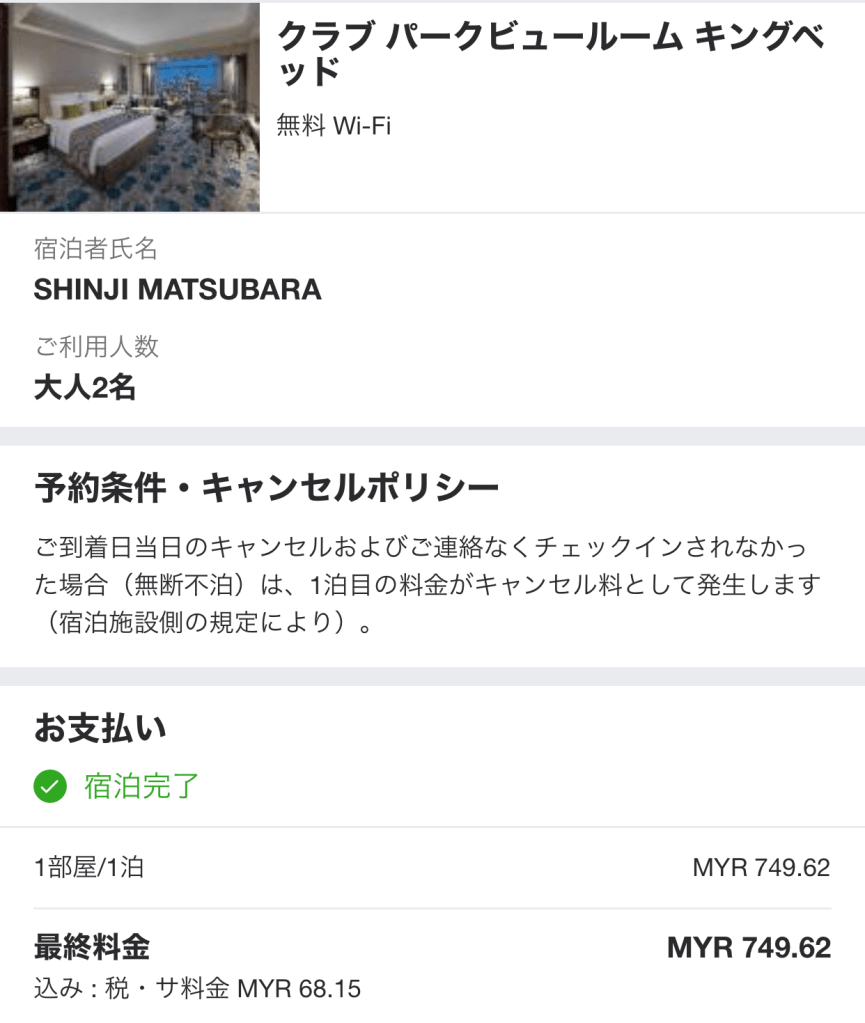
Task: Click the green checkmark status icon
Action: (x=49, y=786)
